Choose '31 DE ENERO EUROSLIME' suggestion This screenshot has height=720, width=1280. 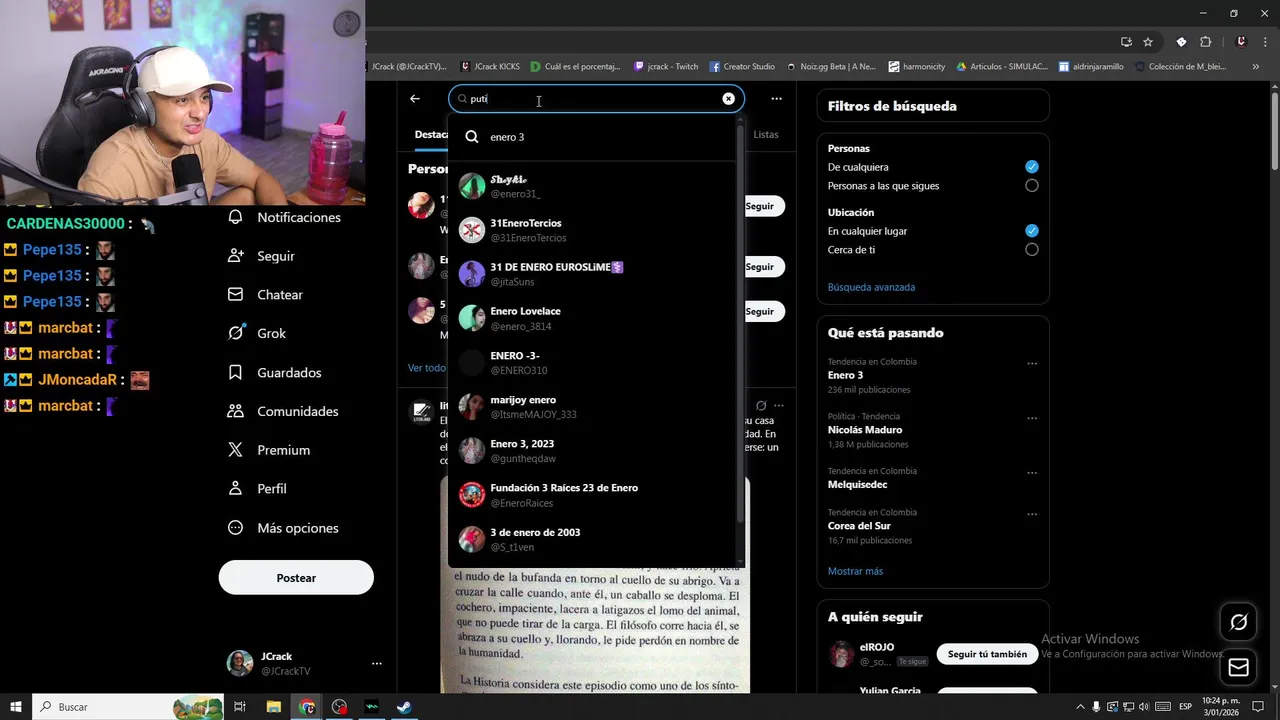(x=592, y=274)
